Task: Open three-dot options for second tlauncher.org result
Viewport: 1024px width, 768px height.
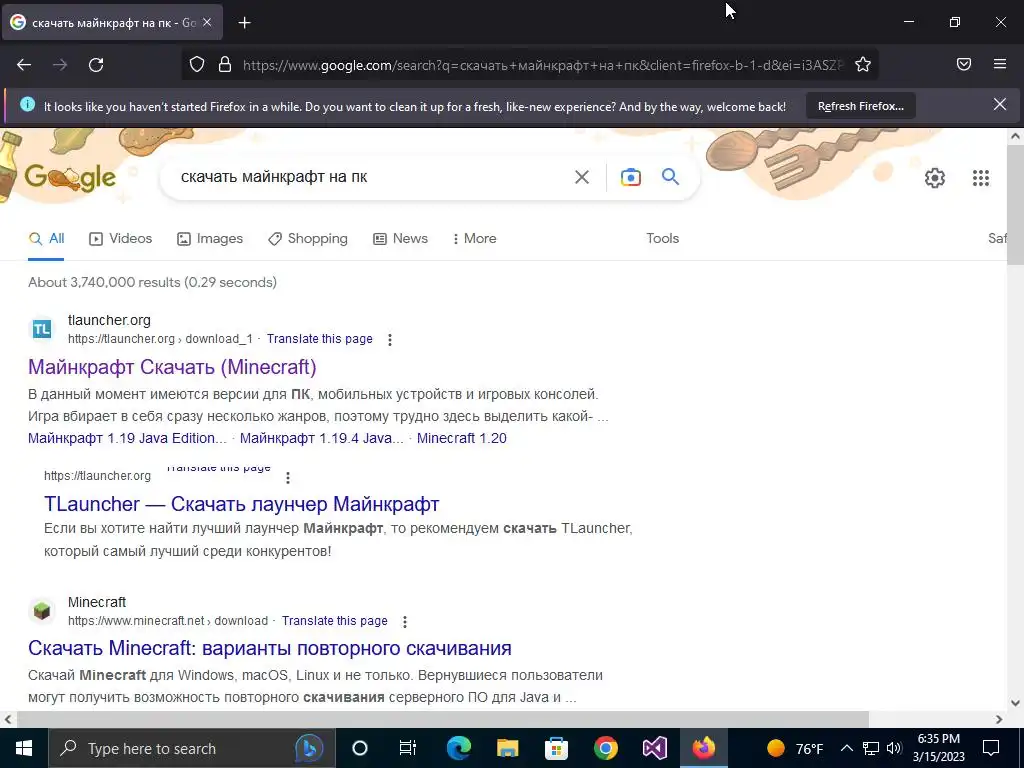Action: tap(288, 477)
